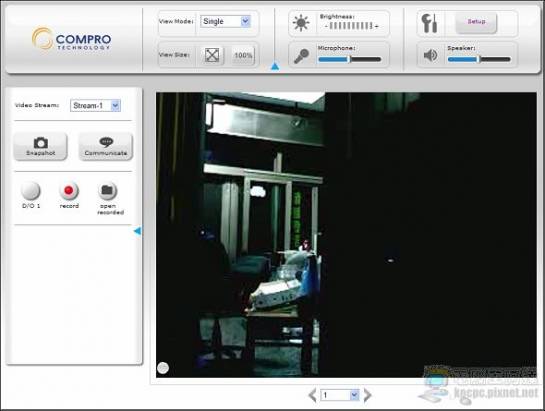Select the 100% view size button
This screenshot has height=411, width=545.
click(x=243, y=55)
